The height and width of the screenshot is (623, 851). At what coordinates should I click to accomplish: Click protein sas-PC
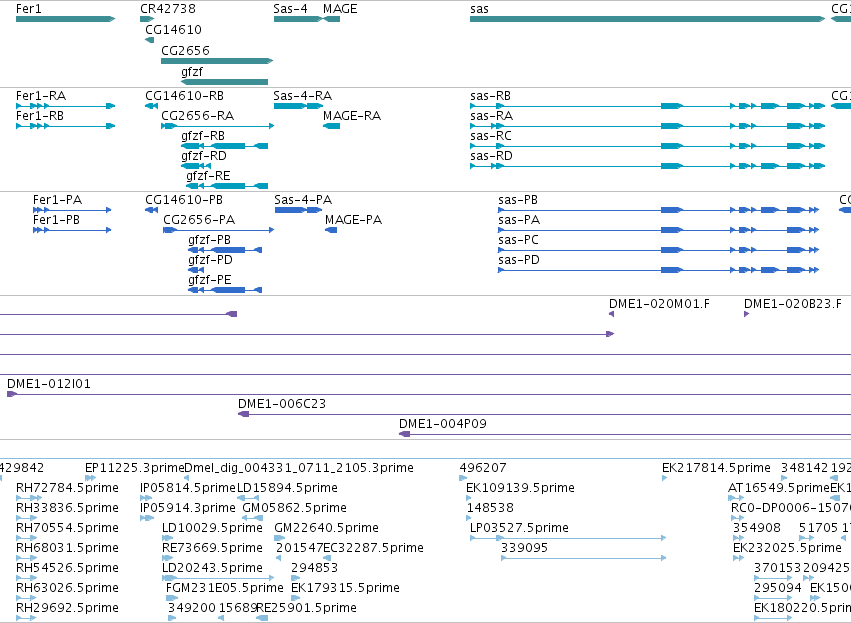[x=658, y=250]
